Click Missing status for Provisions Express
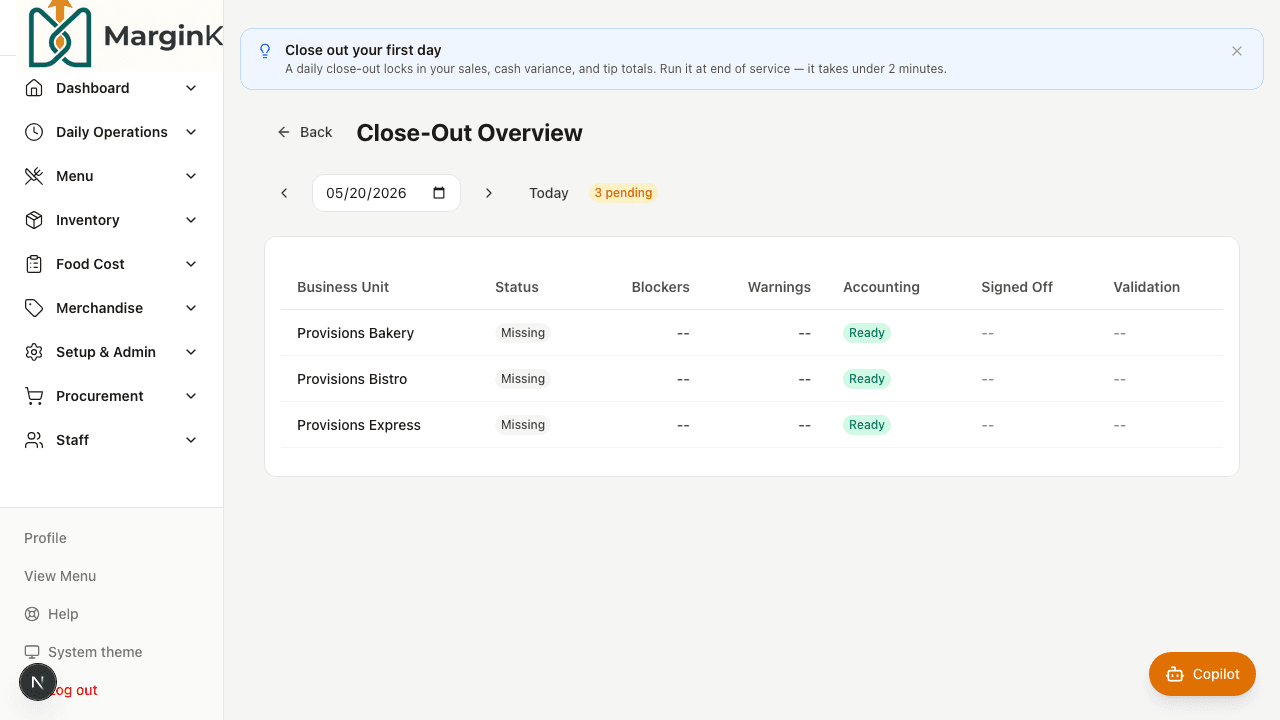This screenshot has width=1280, height=720. coord(523,425)
